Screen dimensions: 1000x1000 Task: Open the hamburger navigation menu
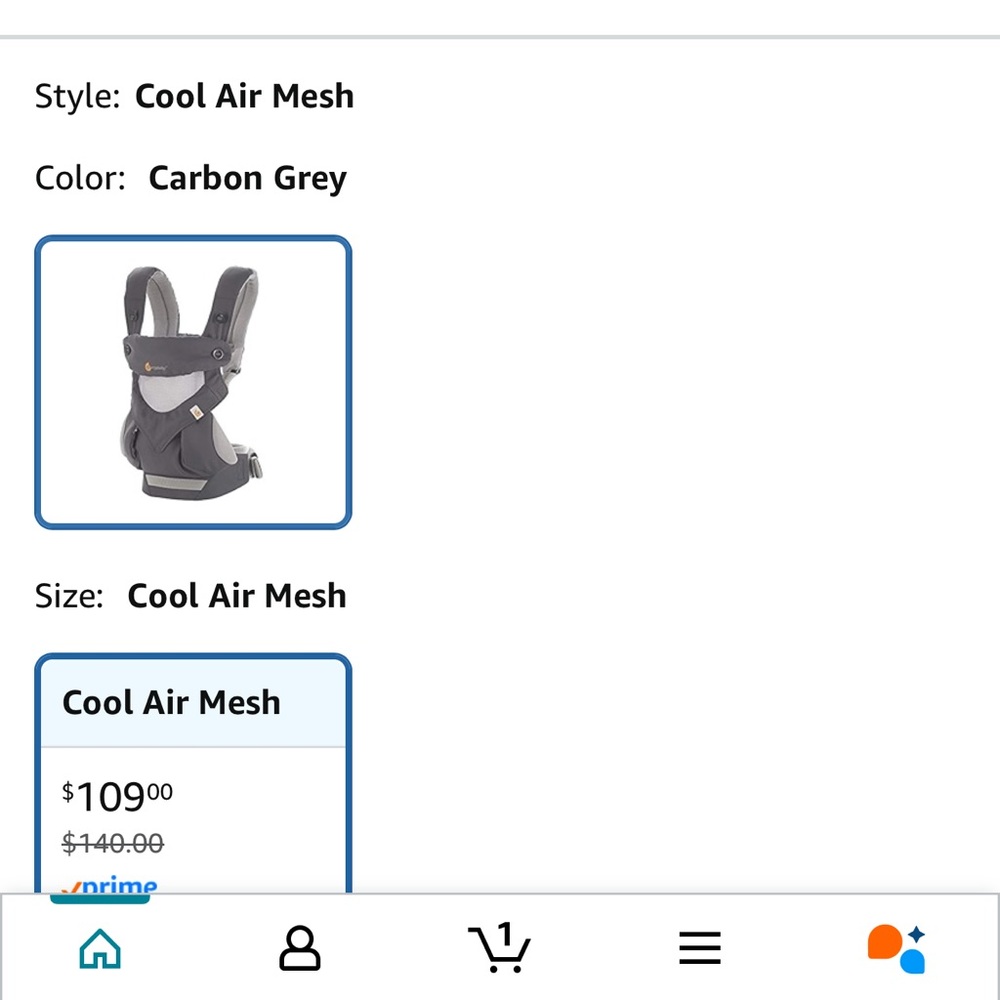tap(700, 947)
